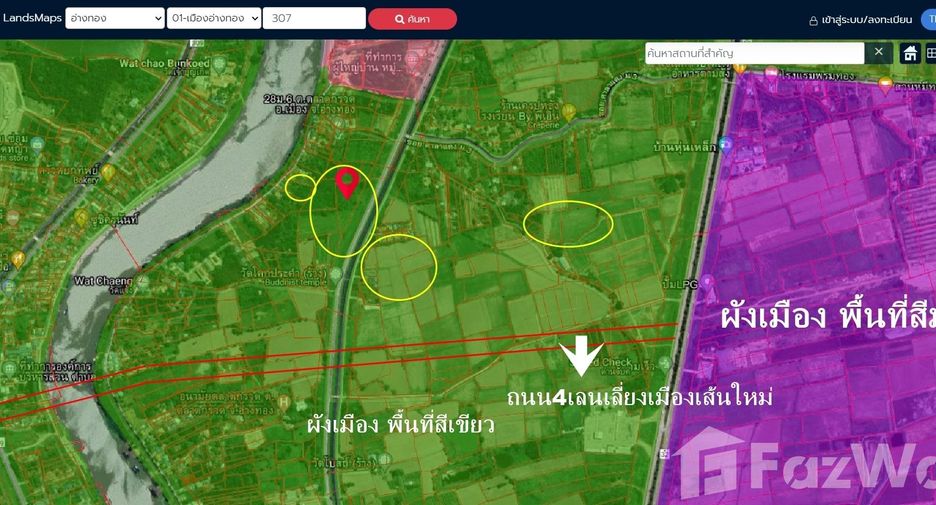
Task: Open the district dropdown 01-เมืองอ่างทอง
Action: tap(214, 18)
